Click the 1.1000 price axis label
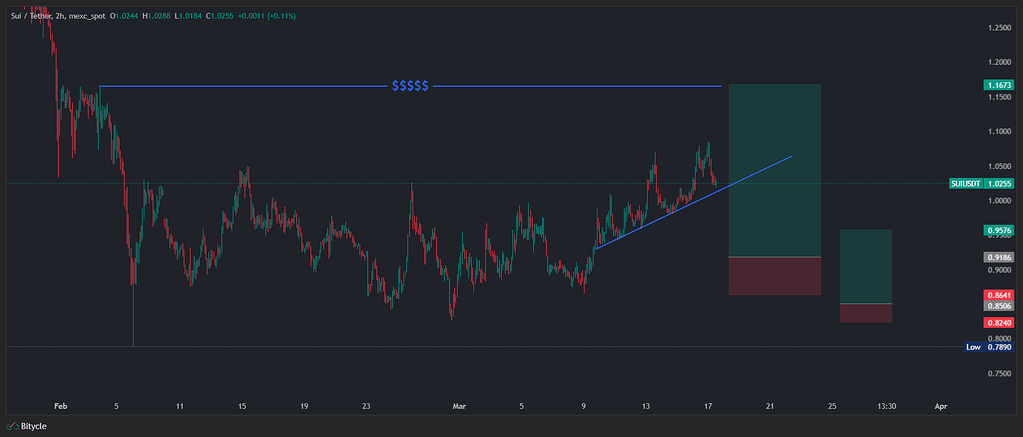1023x437 pixels. click(999, 132)
